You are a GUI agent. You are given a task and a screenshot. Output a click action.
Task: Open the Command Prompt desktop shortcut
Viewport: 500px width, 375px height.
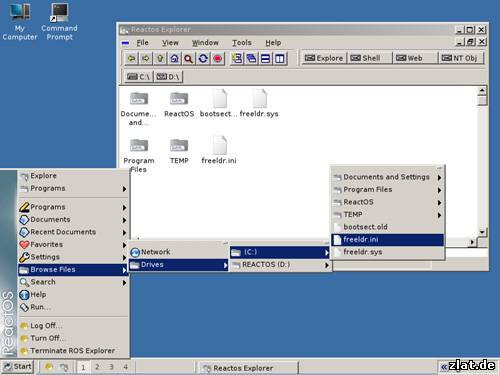coord(59,22)
